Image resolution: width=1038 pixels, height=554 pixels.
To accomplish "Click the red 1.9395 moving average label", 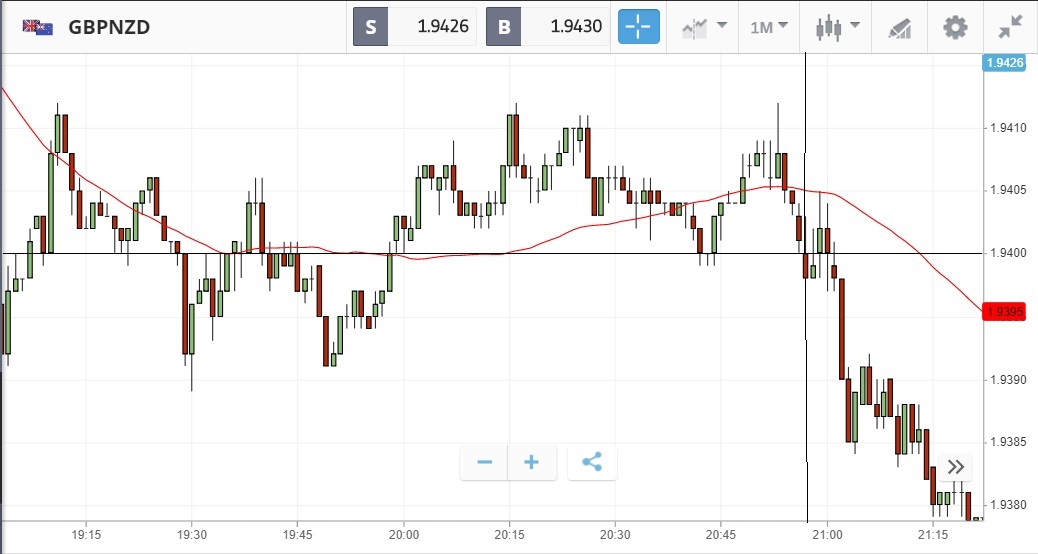I will tap(1005, 312).
